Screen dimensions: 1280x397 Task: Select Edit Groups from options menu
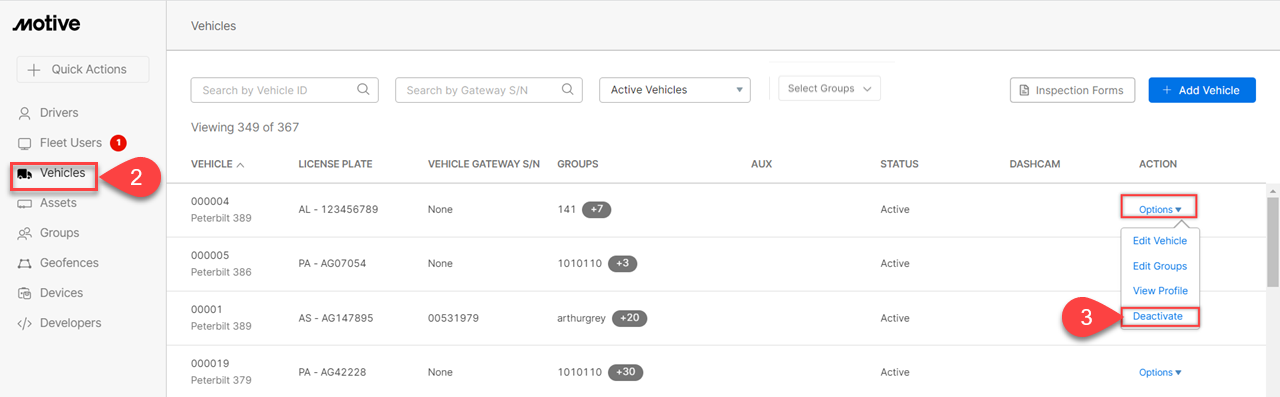1160,266
